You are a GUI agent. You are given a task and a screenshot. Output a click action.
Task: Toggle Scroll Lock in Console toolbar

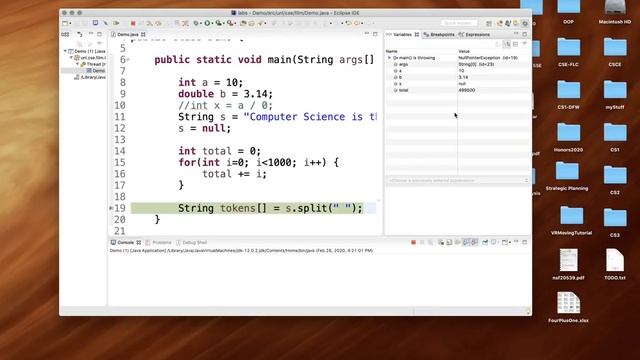coord(449,242)
